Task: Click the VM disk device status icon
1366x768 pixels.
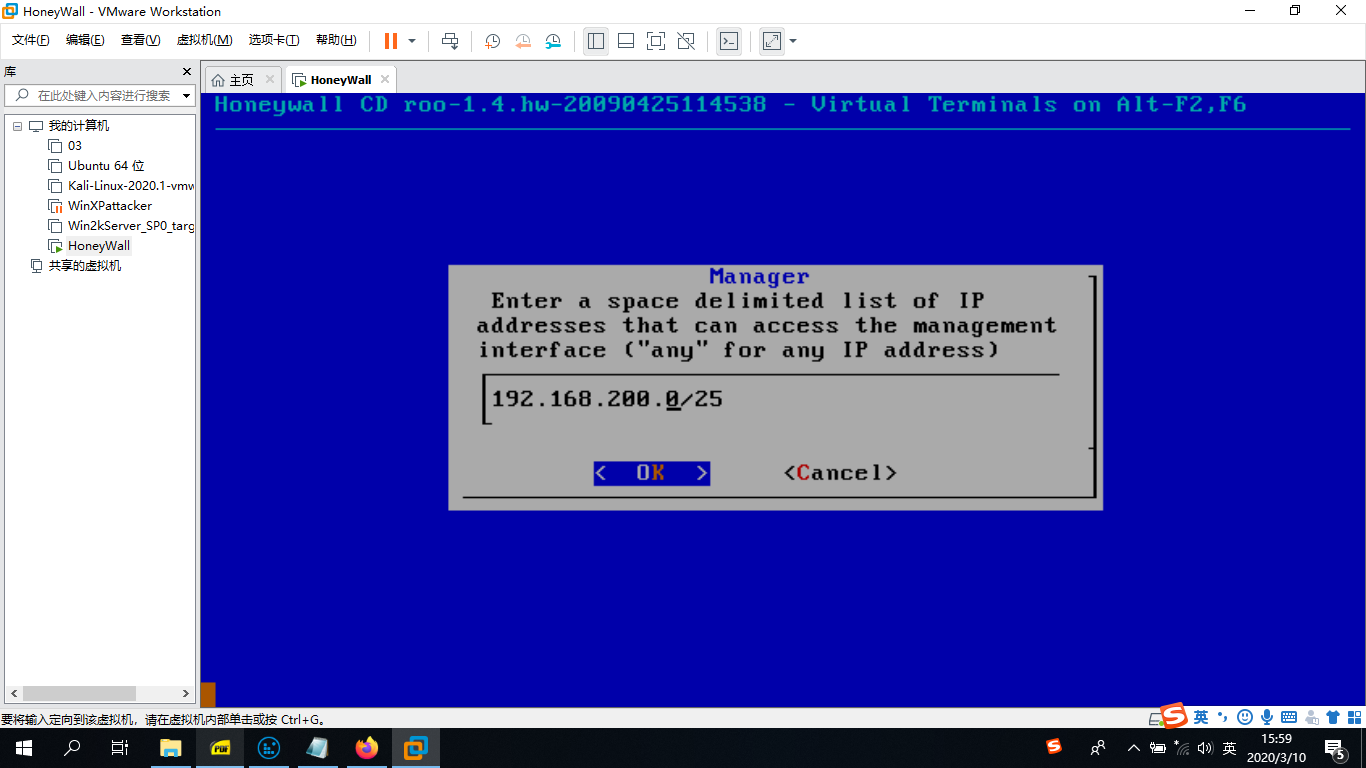Action: [x=1154, y=718]
